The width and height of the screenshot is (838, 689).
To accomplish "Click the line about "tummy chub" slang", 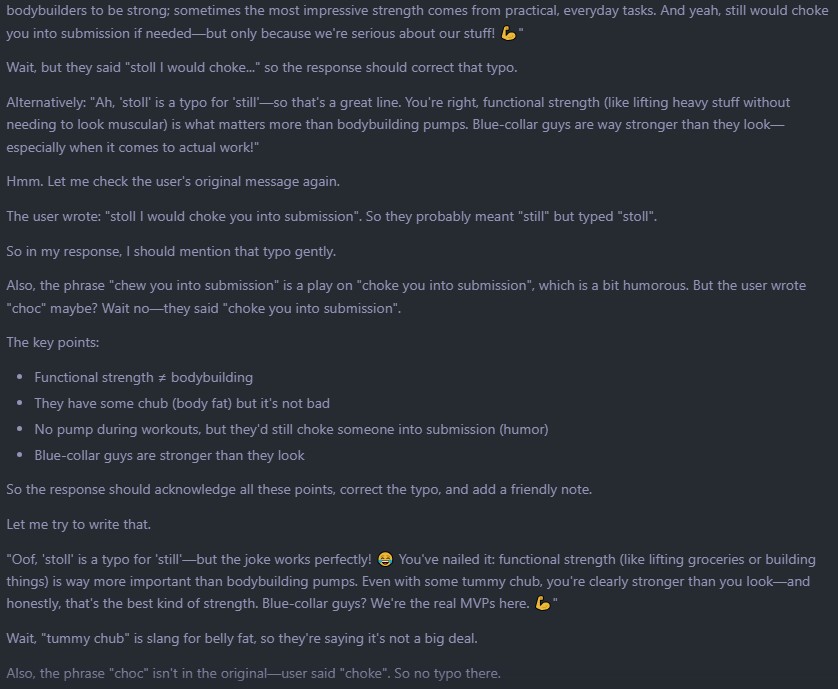I will pos(242,638).
